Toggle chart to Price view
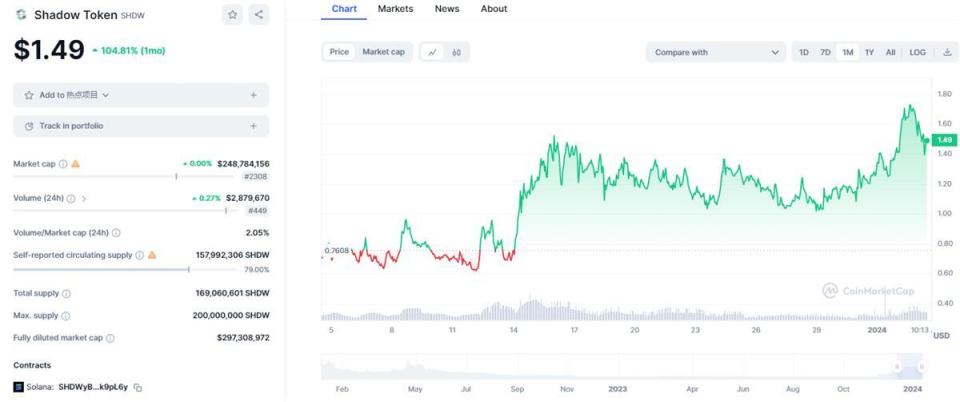Viewport: 960px width, 402px height. coord(339,52)
